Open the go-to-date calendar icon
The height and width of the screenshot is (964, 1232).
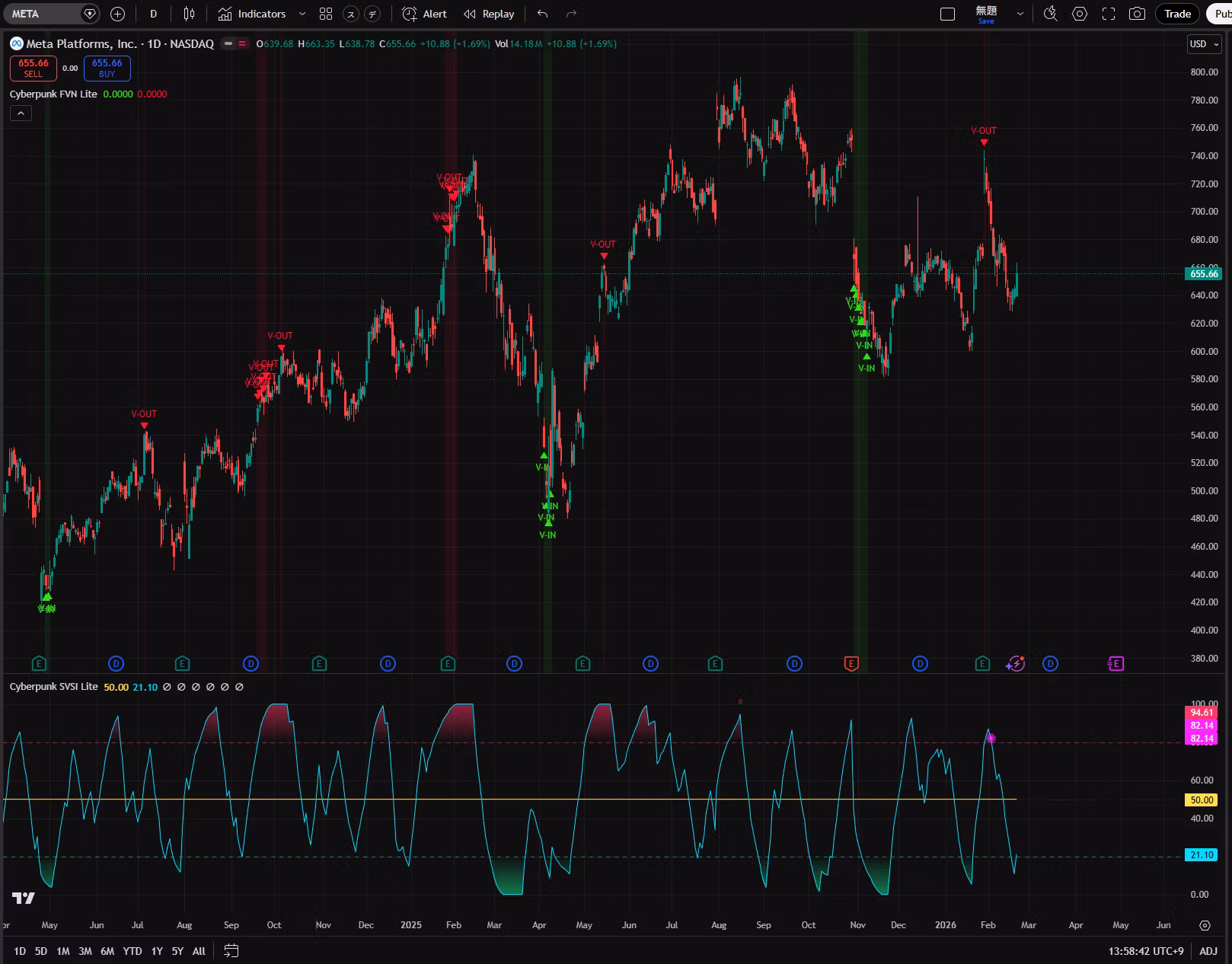(x=231, y=951)
